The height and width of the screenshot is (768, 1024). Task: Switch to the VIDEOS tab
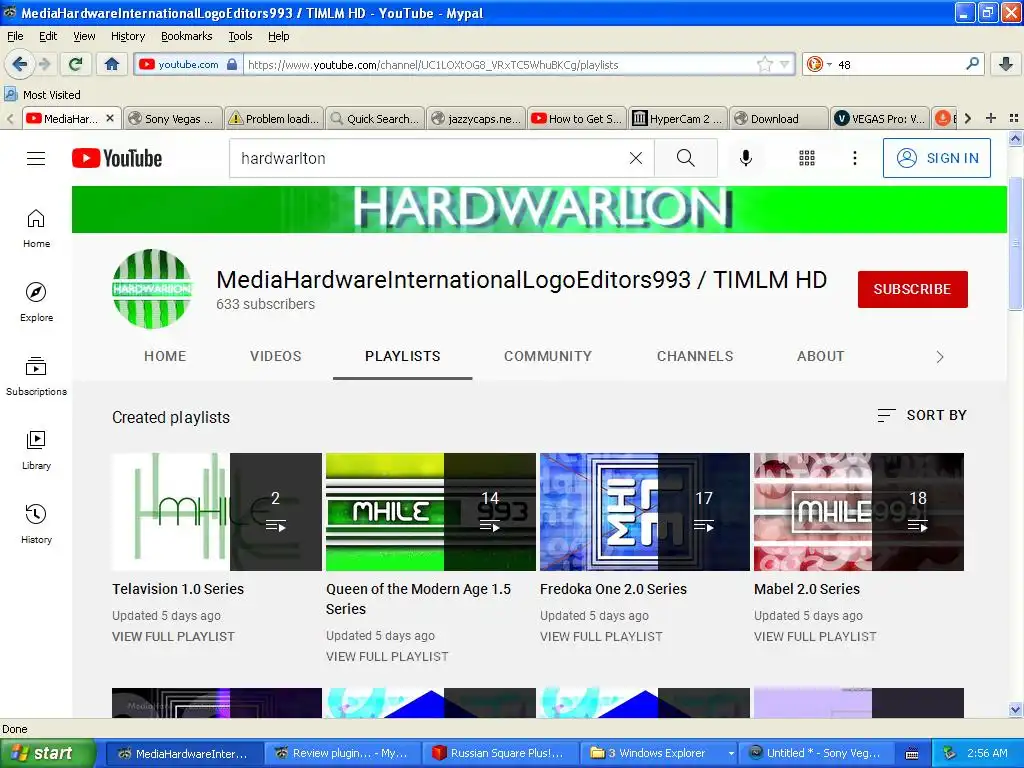tap(276, 357)
